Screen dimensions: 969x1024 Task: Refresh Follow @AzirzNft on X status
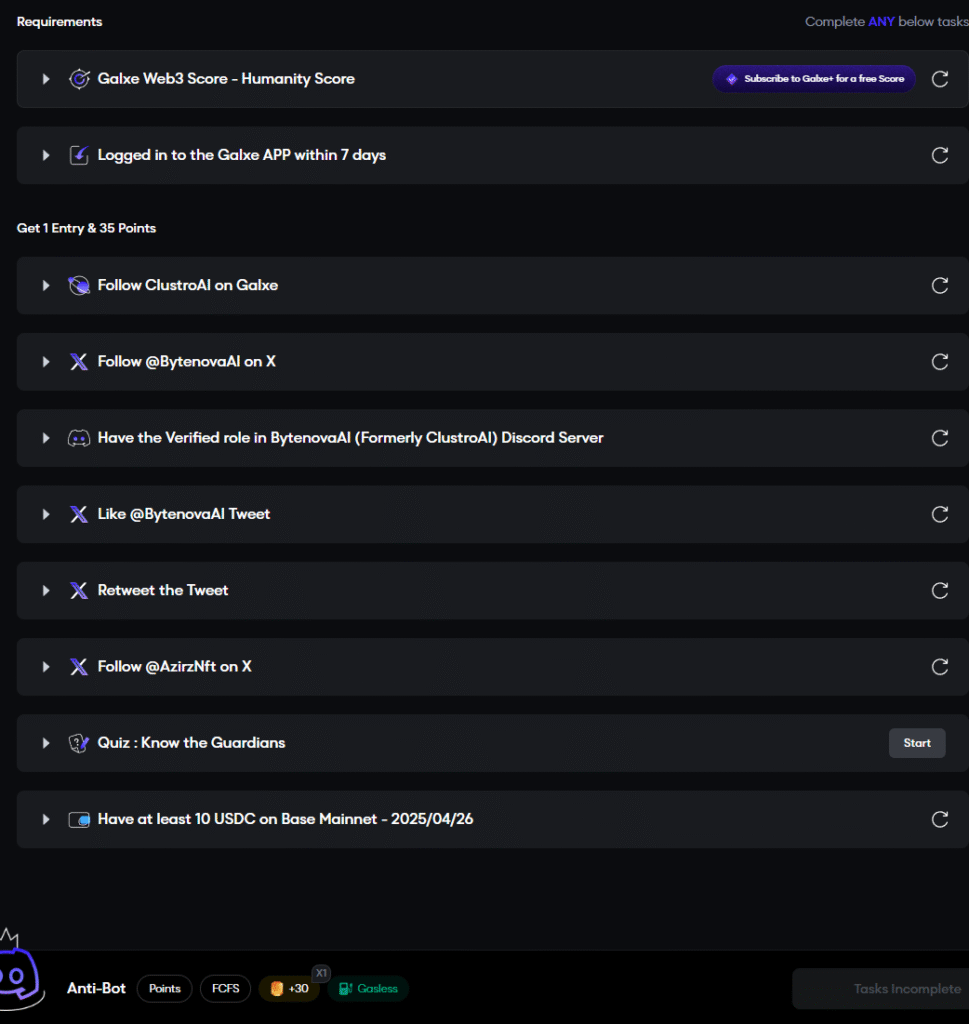tap(940, 667)
